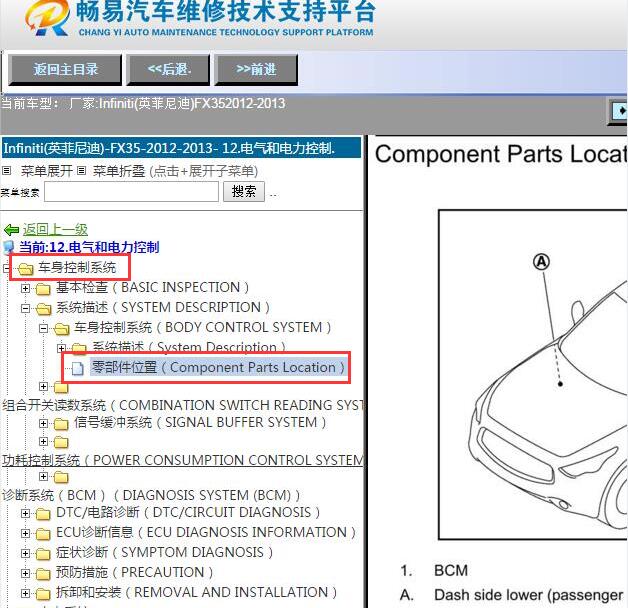The width and height of the screenshot is (628, 608).
Task: Click the 搜索 search button
Action: pyautogui.click(x=244, y=191)
